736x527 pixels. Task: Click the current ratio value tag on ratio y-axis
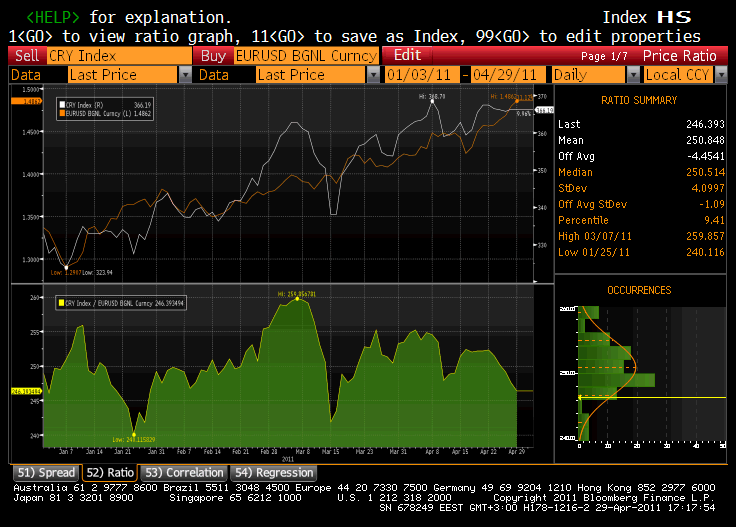(26, 391)
